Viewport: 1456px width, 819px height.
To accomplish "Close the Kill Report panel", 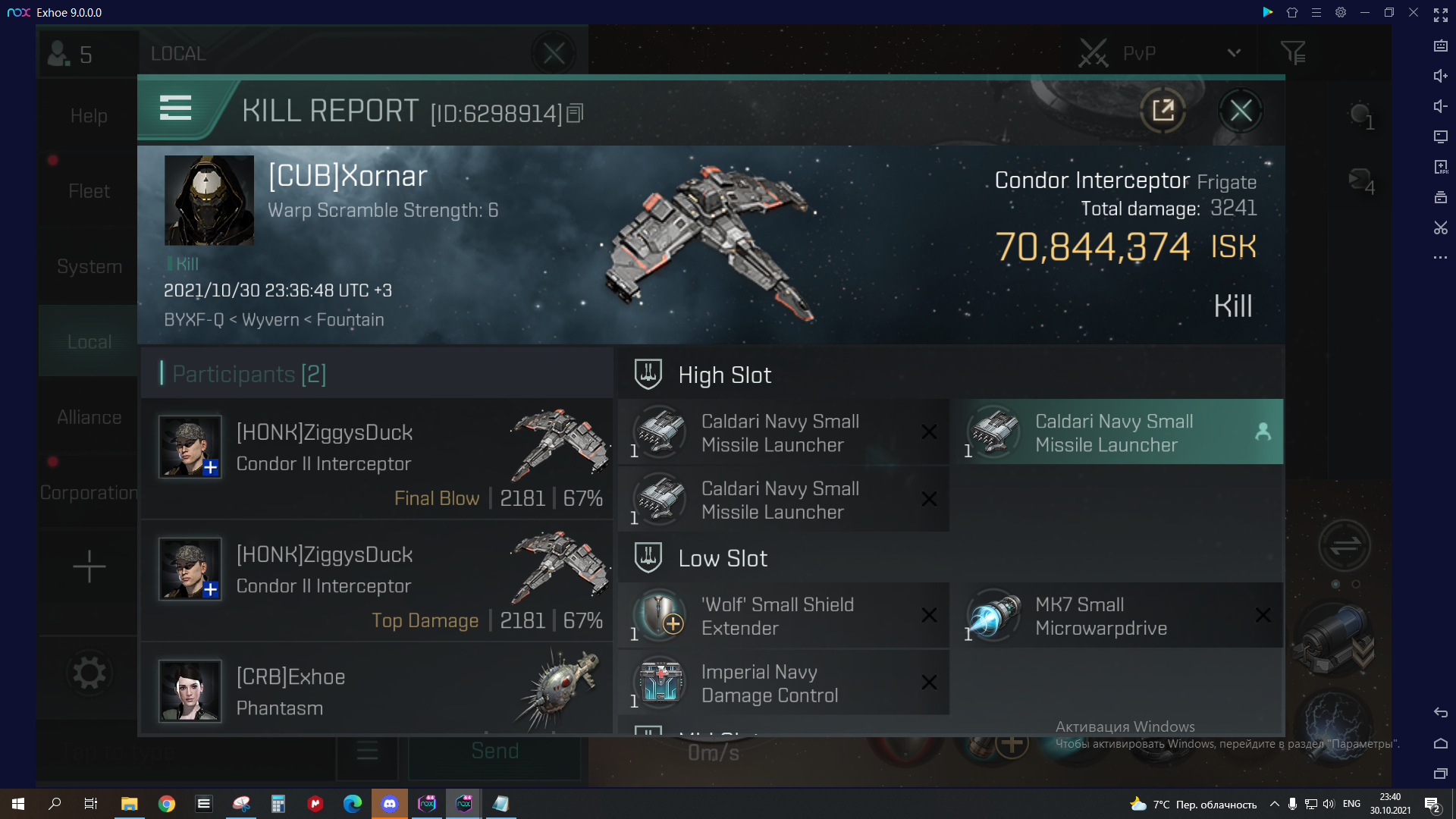I will click(1242, 111).
